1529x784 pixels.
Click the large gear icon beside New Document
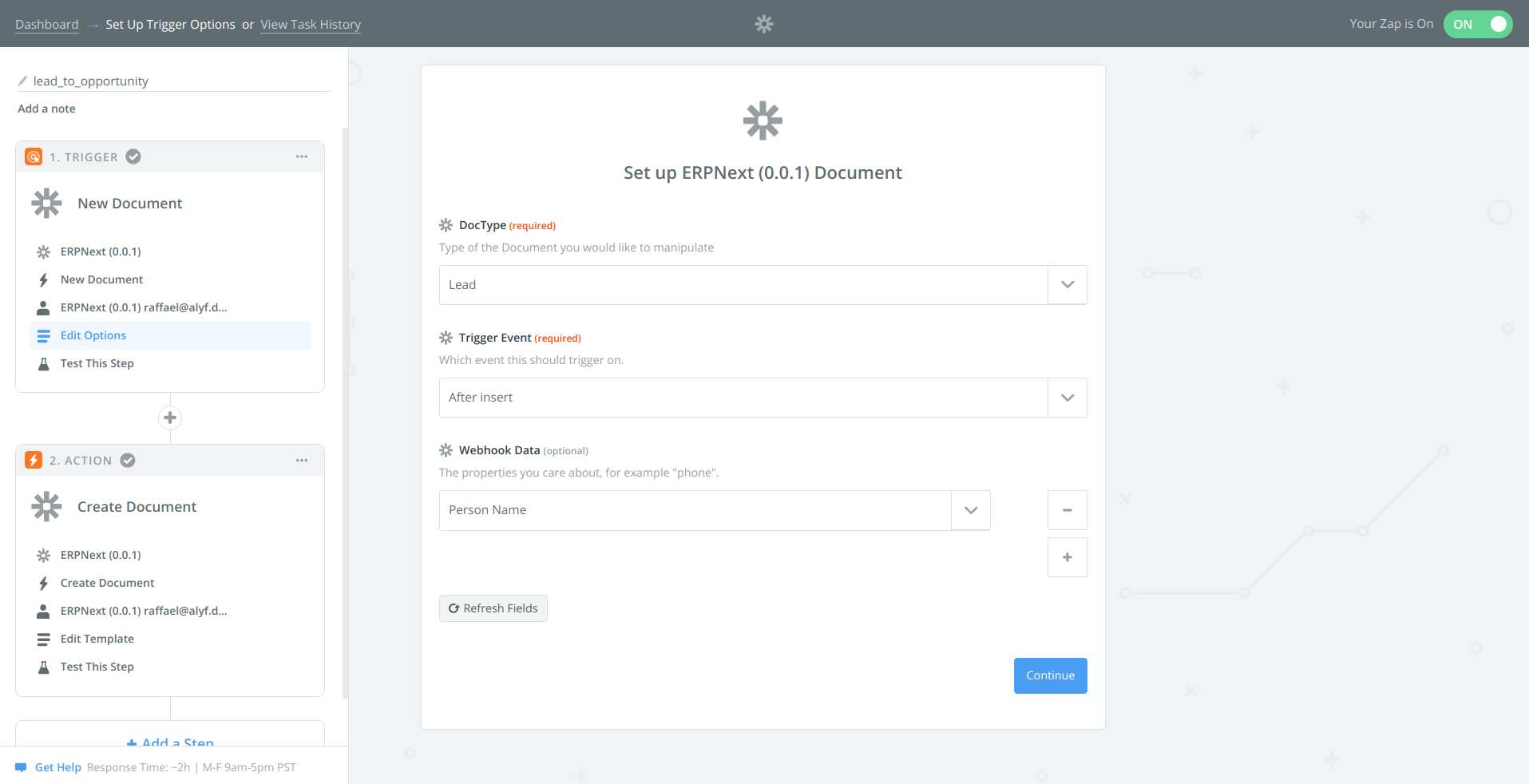click(x=46, y=203)
